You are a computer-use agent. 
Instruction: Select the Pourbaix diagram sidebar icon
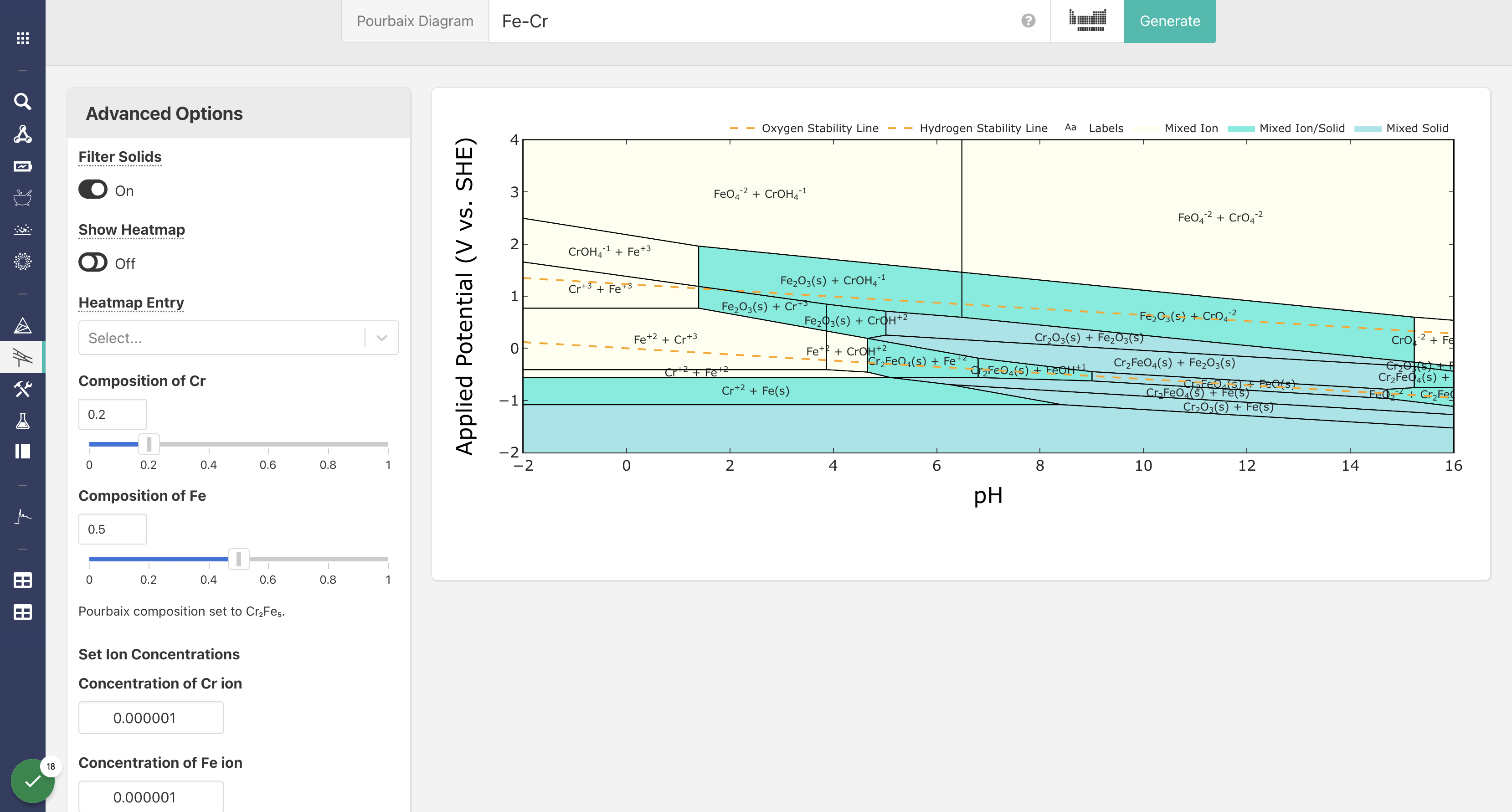[x=22, y=356]
